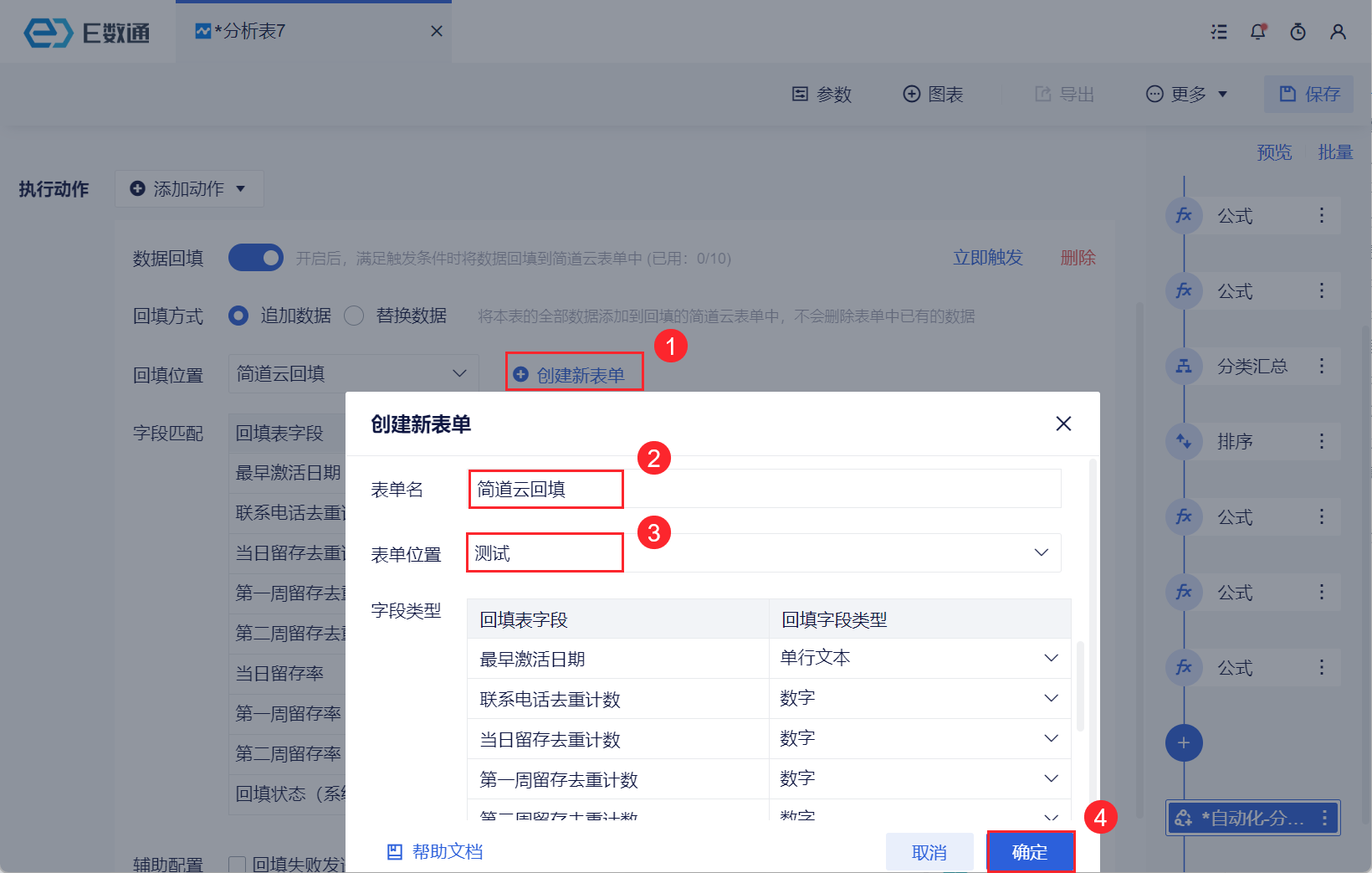Click the 最早激活日期 row in dialog
The height and width of the screenshot is (873, 1372).
click(618, 659)
